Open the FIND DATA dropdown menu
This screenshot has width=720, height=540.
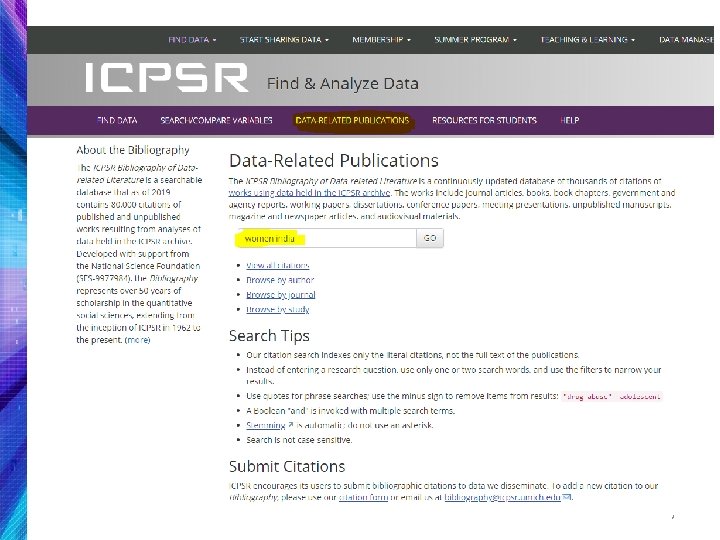[x=192, y=40]
